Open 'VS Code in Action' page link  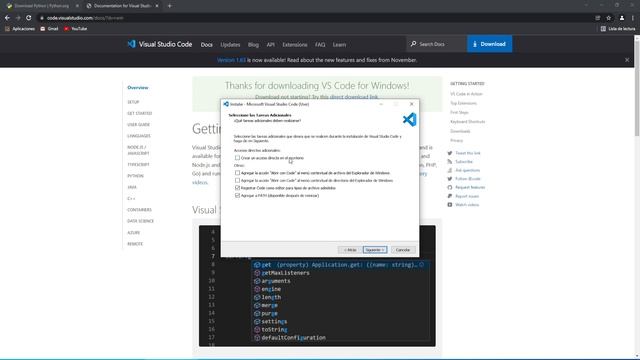click(x=466, y=94)
